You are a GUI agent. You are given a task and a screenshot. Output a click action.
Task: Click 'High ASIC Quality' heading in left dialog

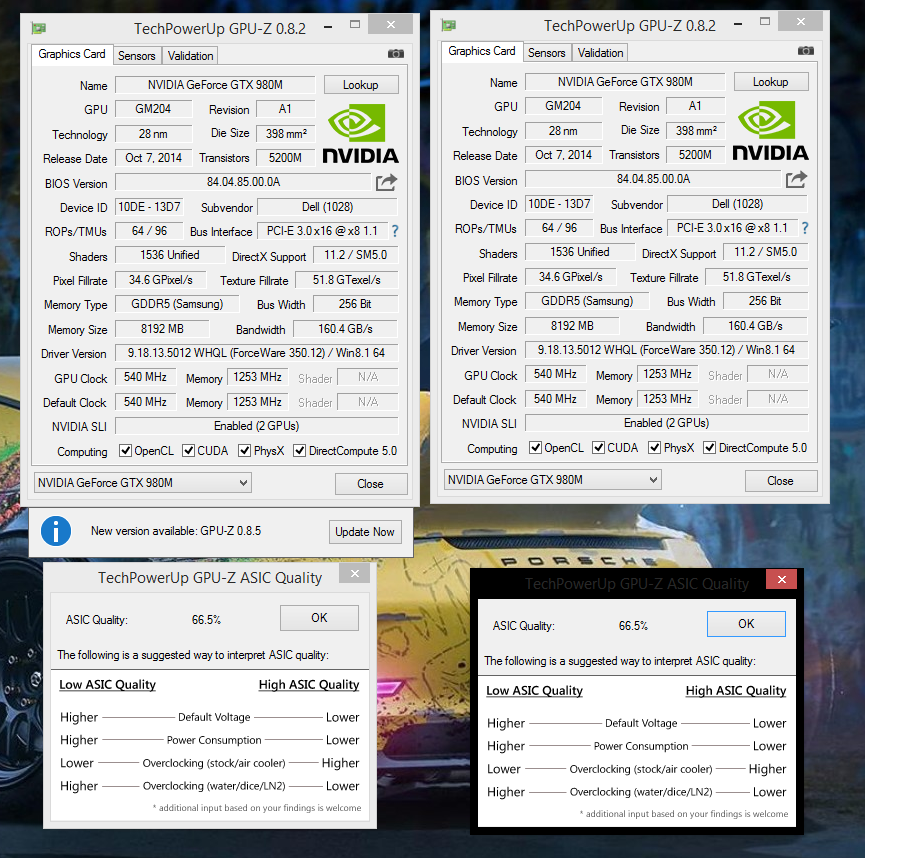click(x=309, y=684)
